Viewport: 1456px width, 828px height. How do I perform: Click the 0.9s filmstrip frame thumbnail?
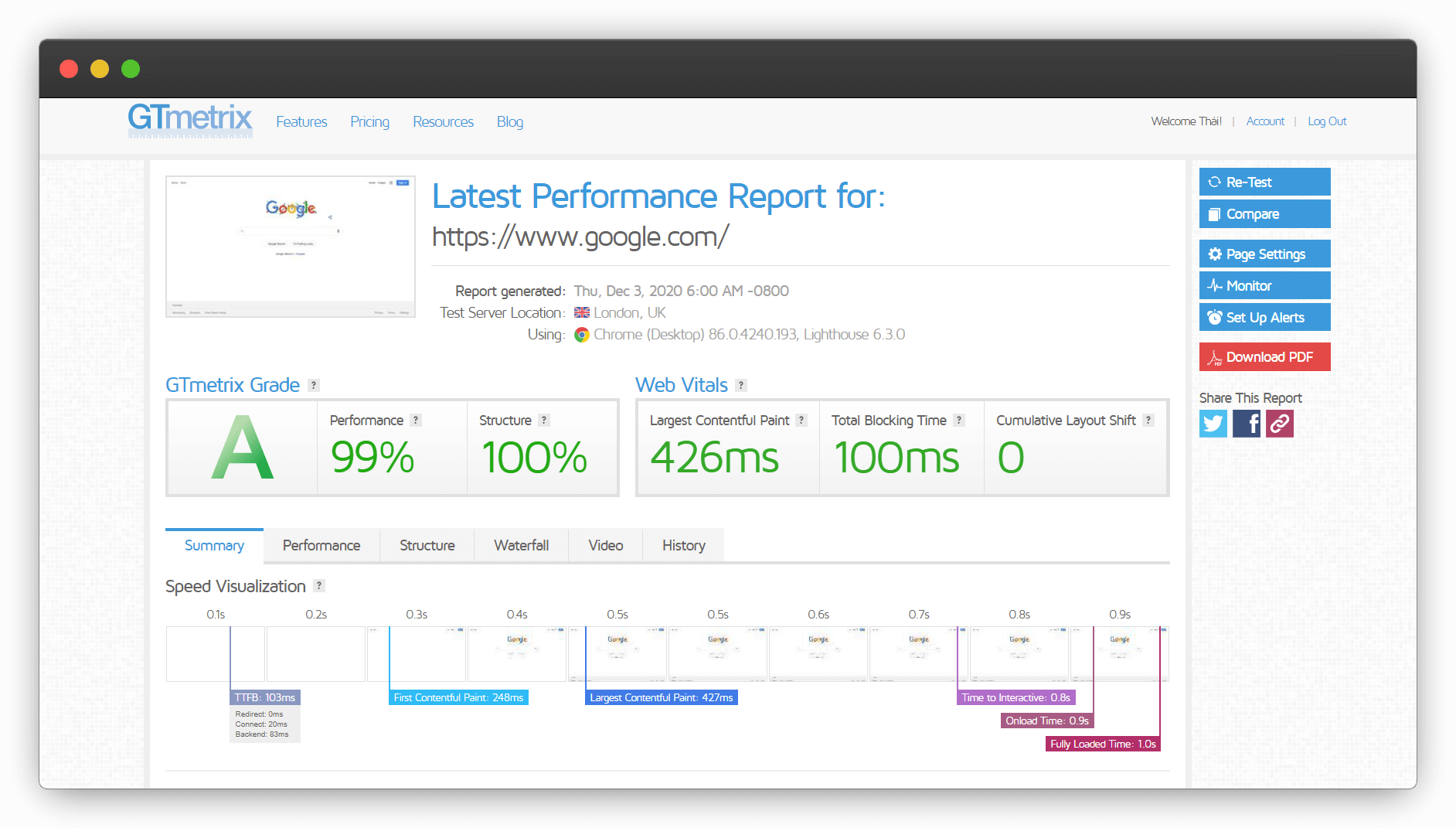coord(1120,654)
